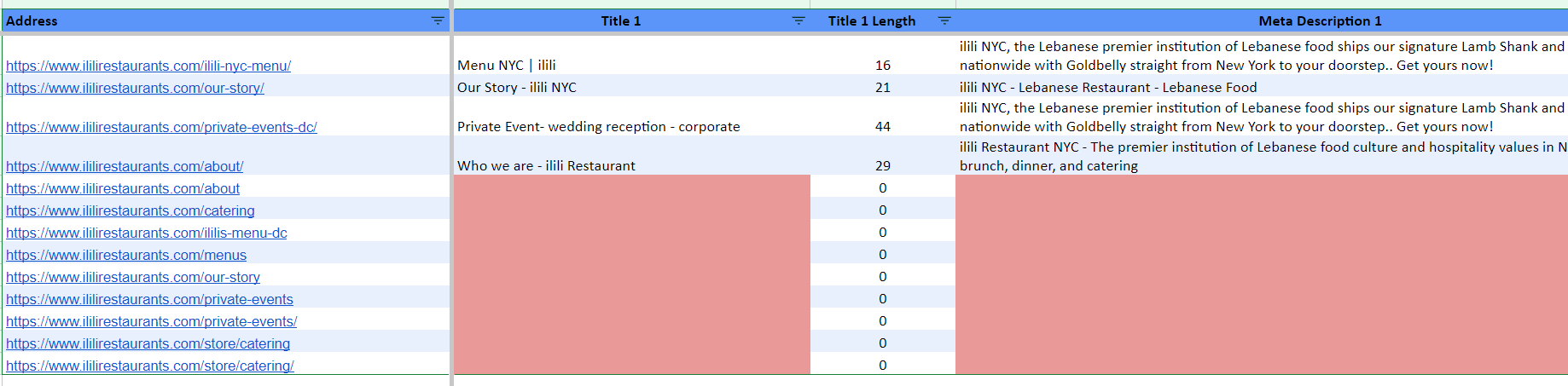Follow the private-events-dc/ link
1568x386 pixels.
point(161,127)
